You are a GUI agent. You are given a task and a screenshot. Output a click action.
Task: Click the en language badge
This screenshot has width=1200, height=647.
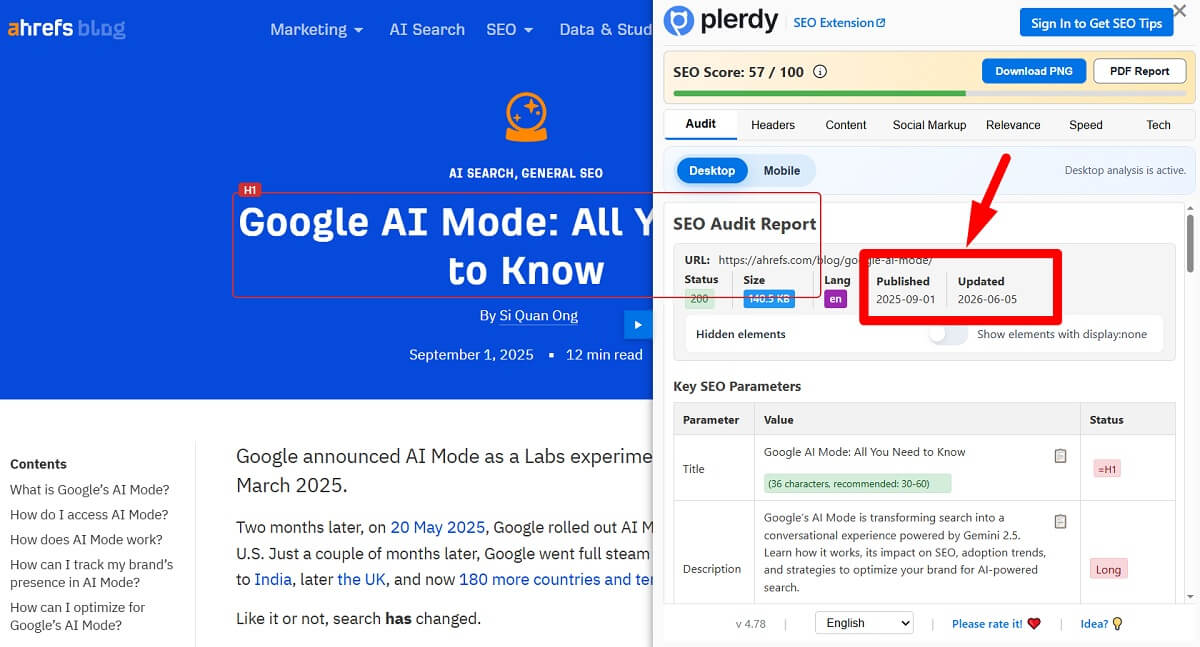pos(835,299)
